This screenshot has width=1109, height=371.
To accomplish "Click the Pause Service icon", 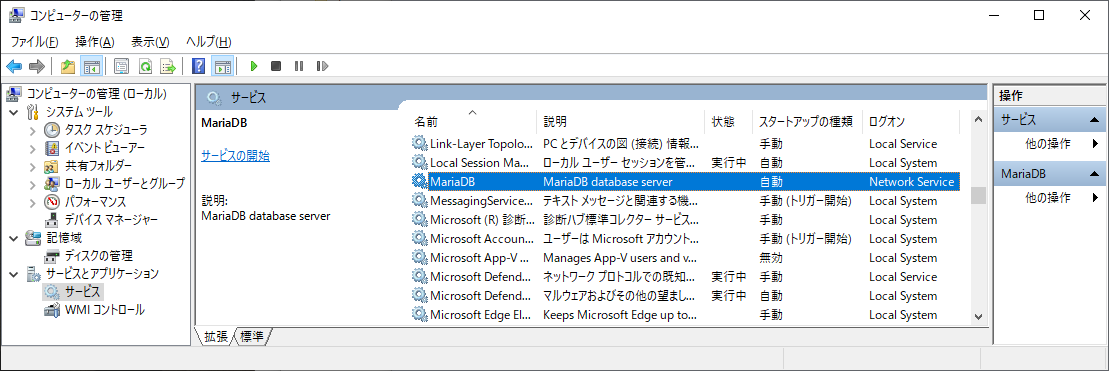I will (299, 66).
